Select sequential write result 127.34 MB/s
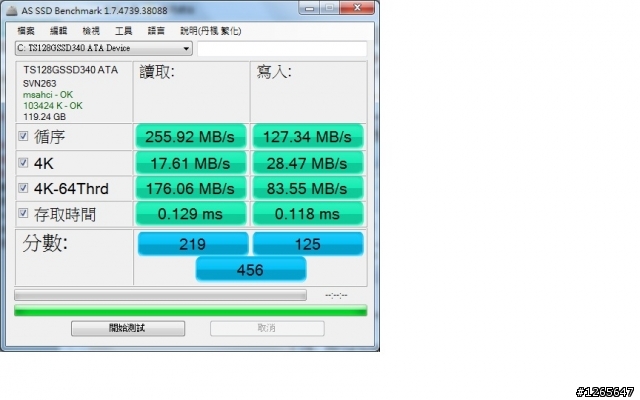 [308, 137]
